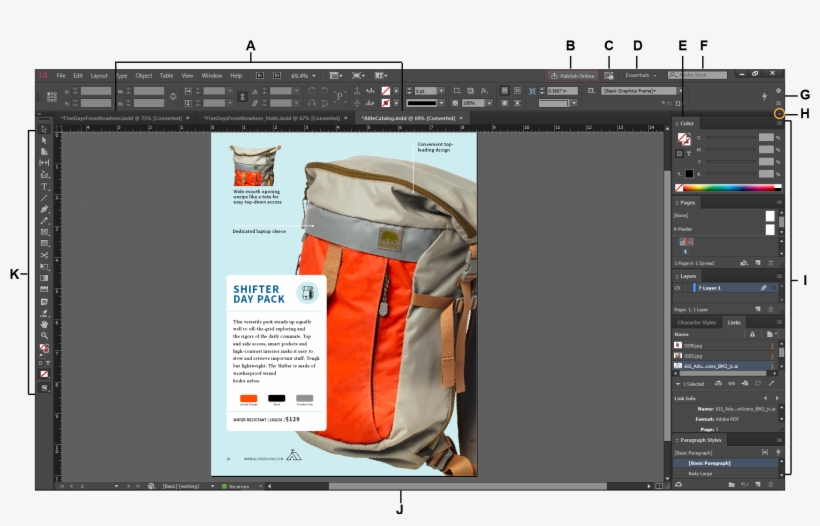The height and width of the screenshot is (526, 820).
Task: Click the GPU performance screen-mode icon
Action: tap(609, 76)
